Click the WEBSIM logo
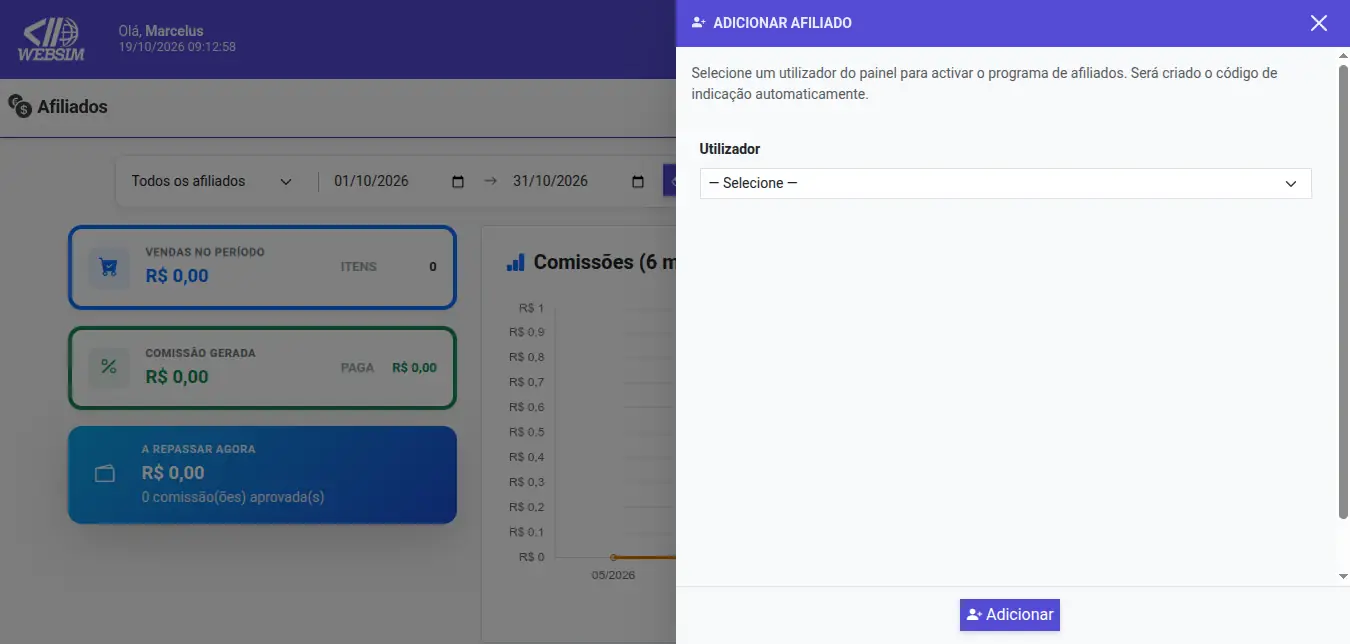Image resolution: width=1350 pixels, height=644 pixels. tap(52, 40)
